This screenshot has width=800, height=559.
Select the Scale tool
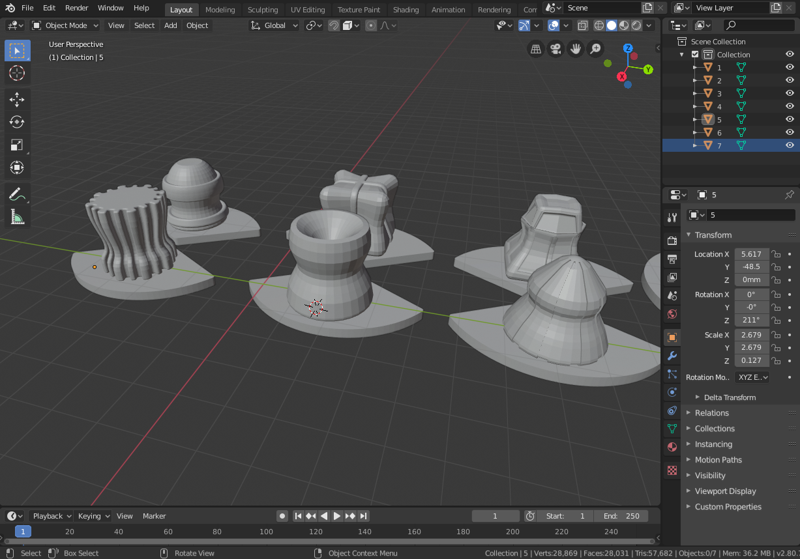coord(17,145)
